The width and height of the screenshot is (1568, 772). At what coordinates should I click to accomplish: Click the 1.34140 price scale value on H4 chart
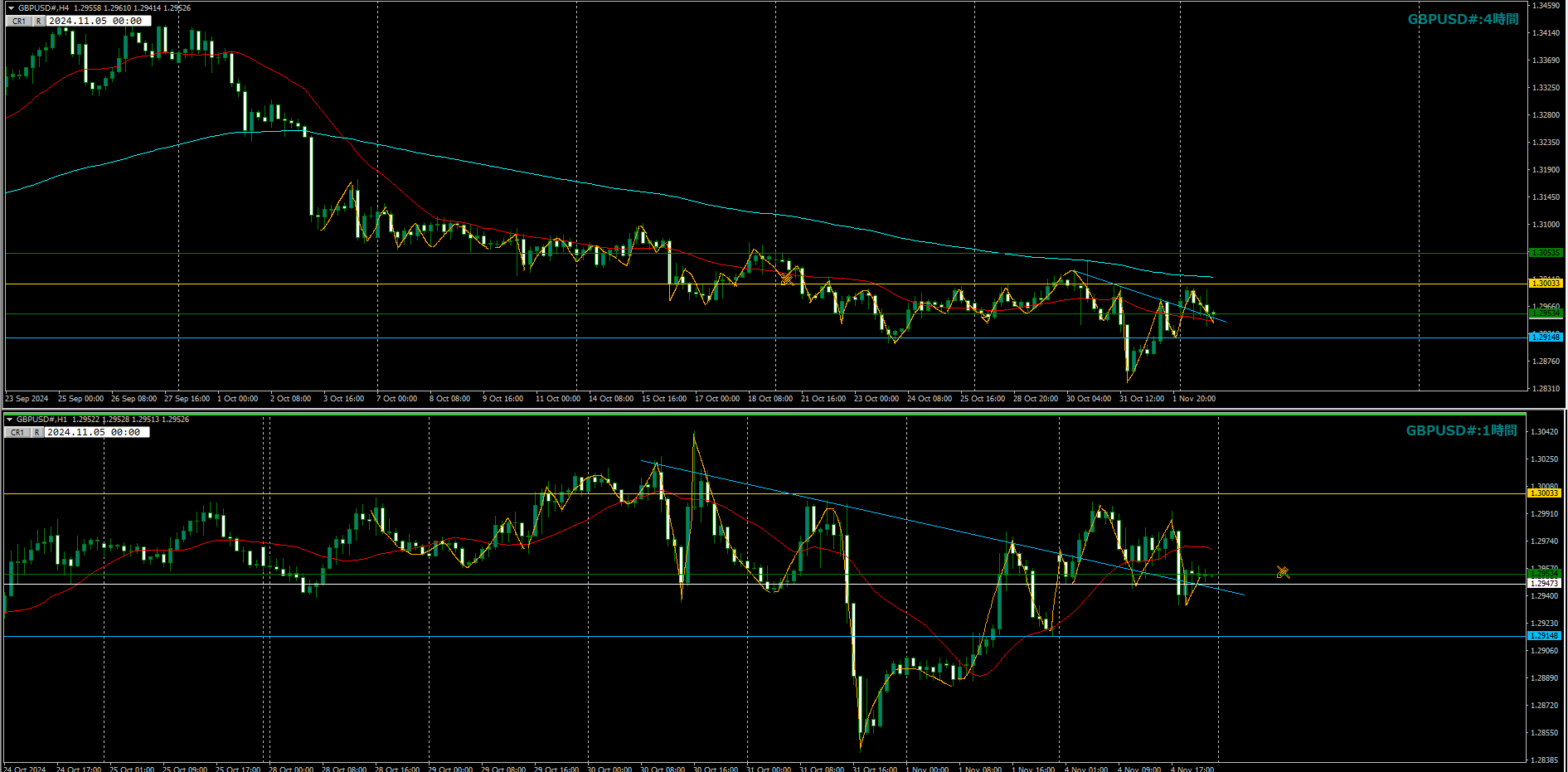[1546, 33]
